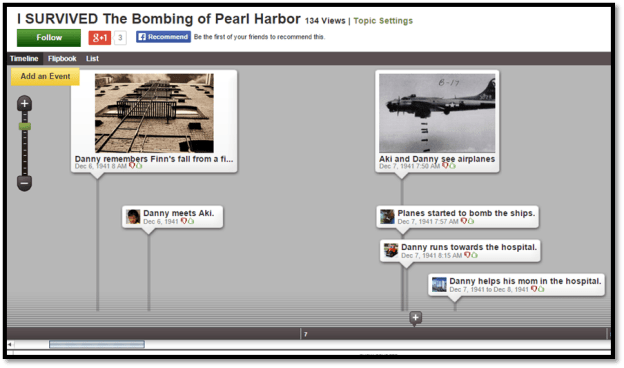Click the Add an Event button
The image size is (624, 368).
(x=45, y=76)
